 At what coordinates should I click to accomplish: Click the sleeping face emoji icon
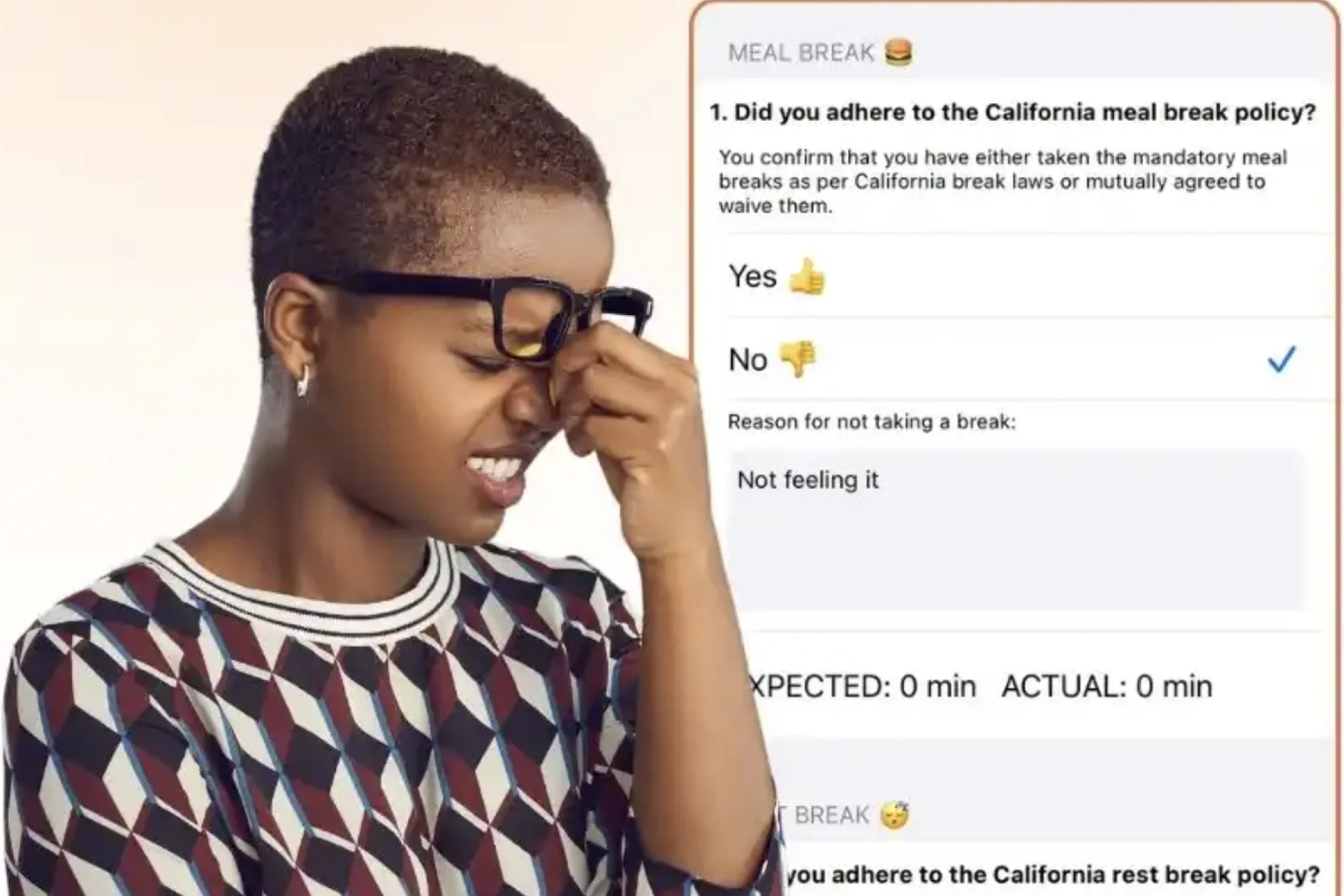coord(895,815)
